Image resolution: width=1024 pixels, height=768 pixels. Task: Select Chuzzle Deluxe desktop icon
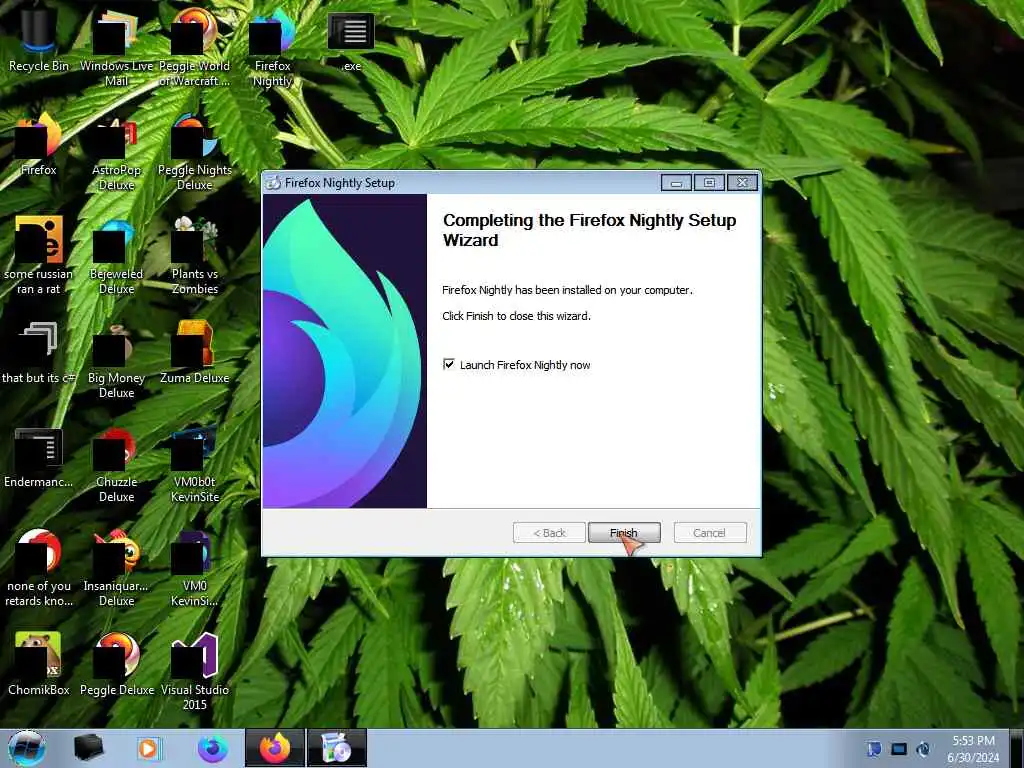tap(116, 464)
